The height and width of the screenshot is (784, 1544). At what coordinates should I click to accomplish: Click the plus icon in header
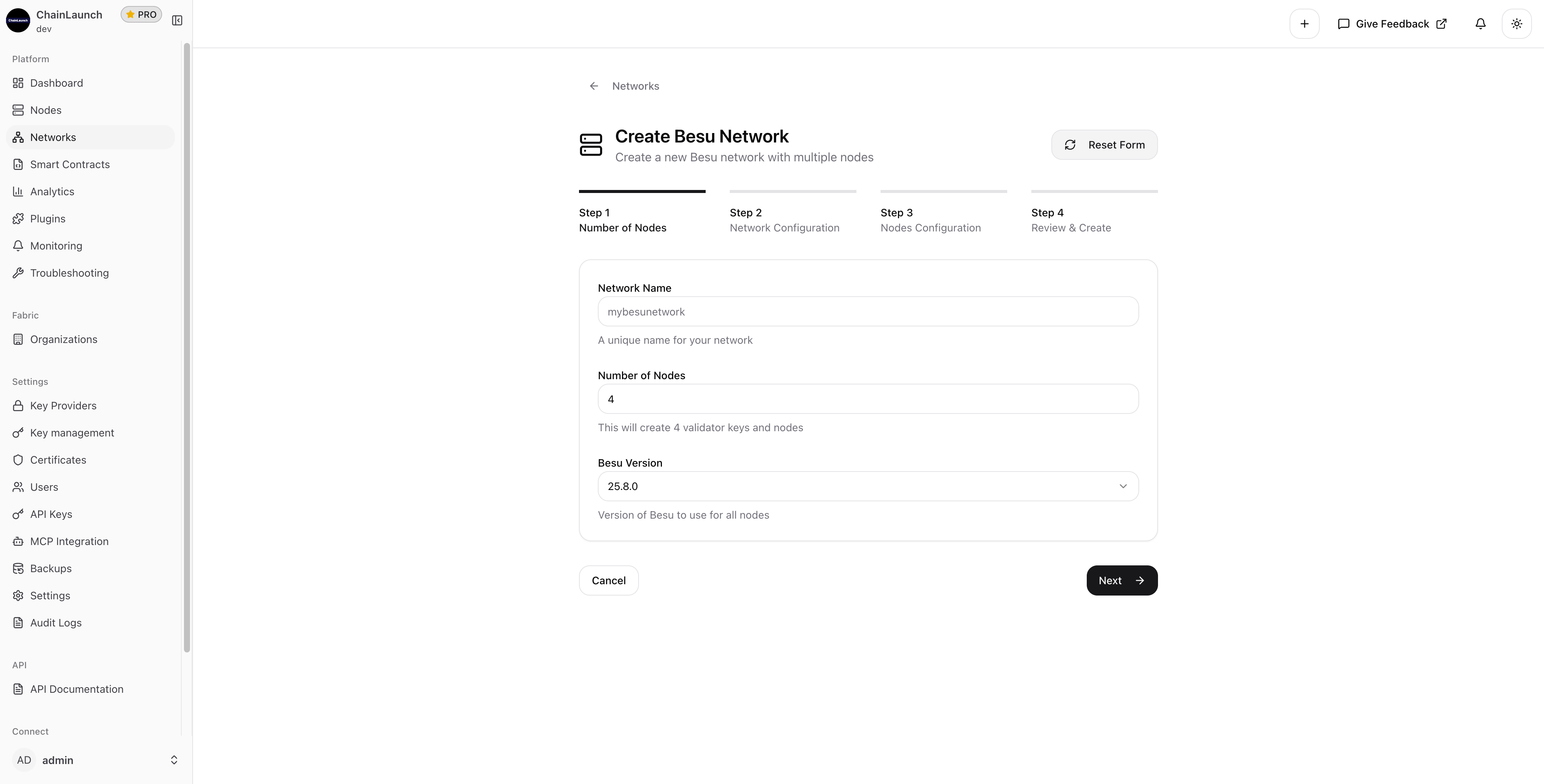(1304, 24)
